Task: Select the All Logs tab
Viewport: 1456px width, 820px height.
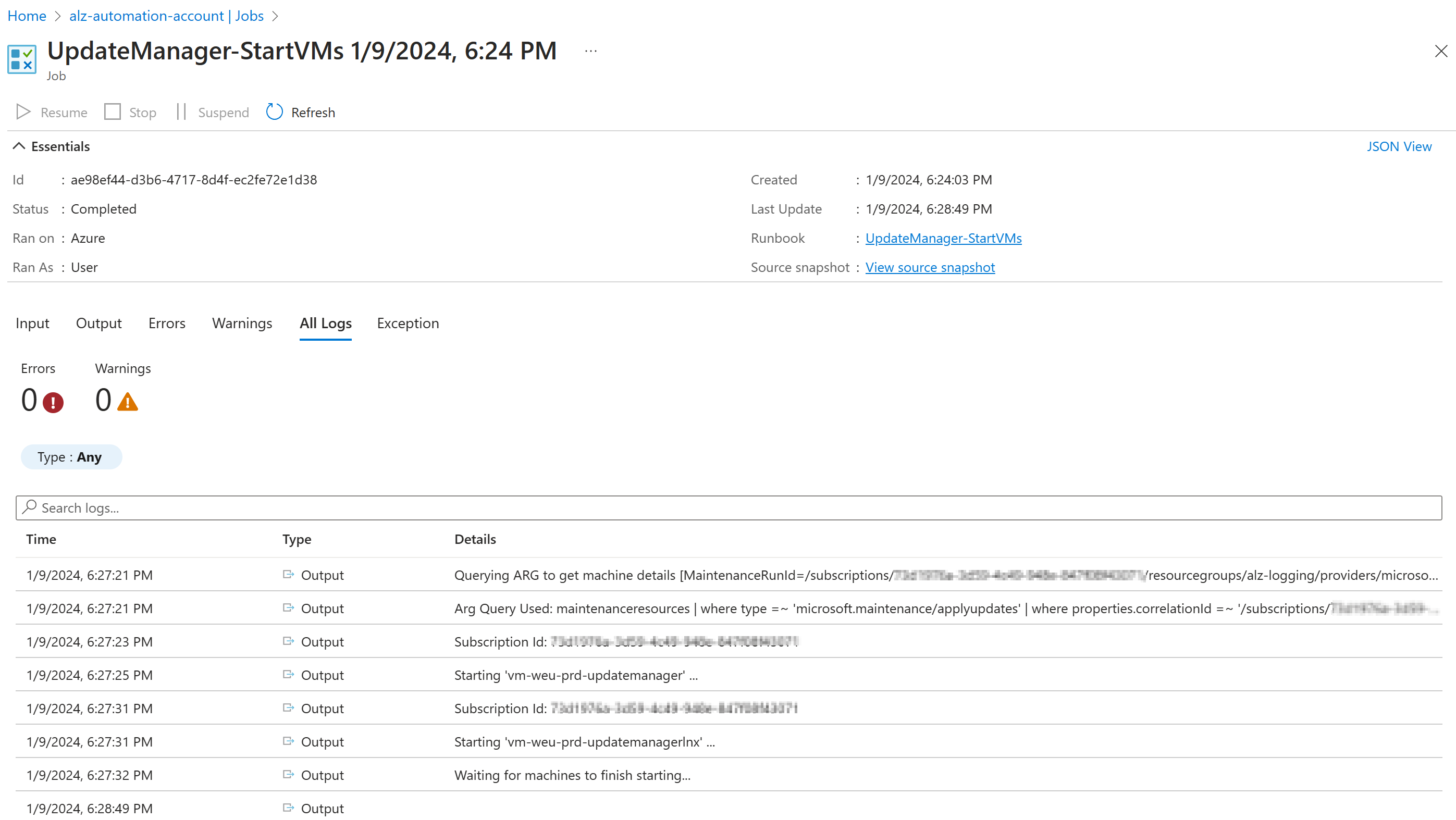Action: click(x=326, y=323)
